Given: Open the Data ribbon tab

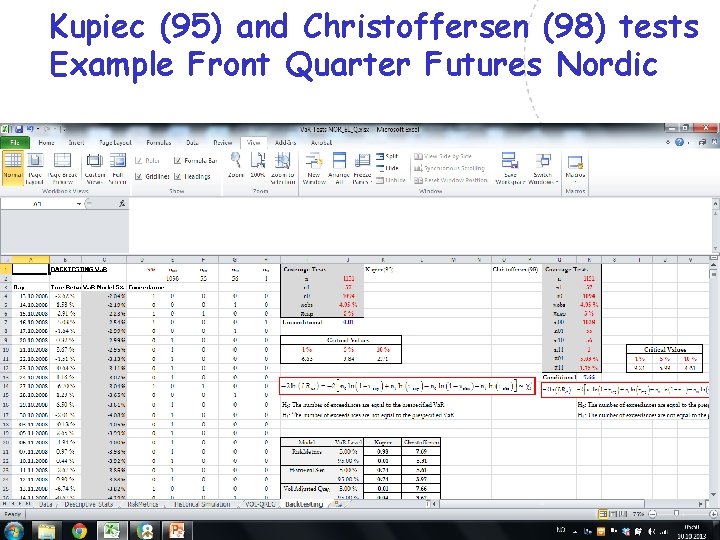Looking at the screenshot, I should [x=192, y=142].
